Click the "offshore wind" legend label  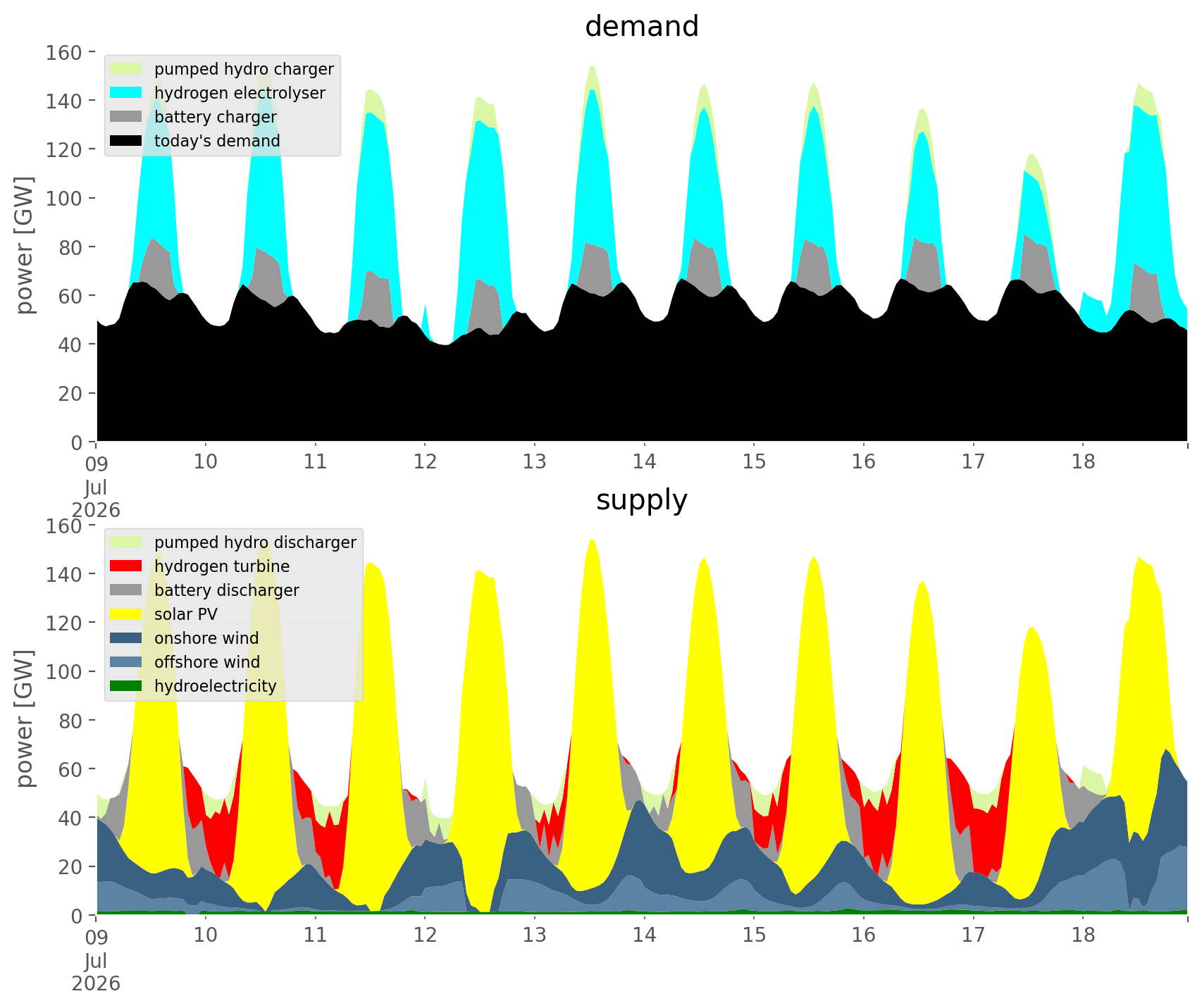(207, 662)
